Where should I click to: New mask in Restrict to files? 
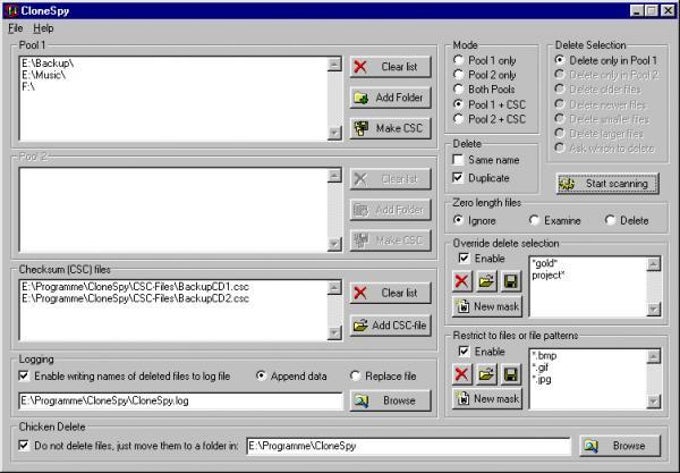click(x=487, y=398)
